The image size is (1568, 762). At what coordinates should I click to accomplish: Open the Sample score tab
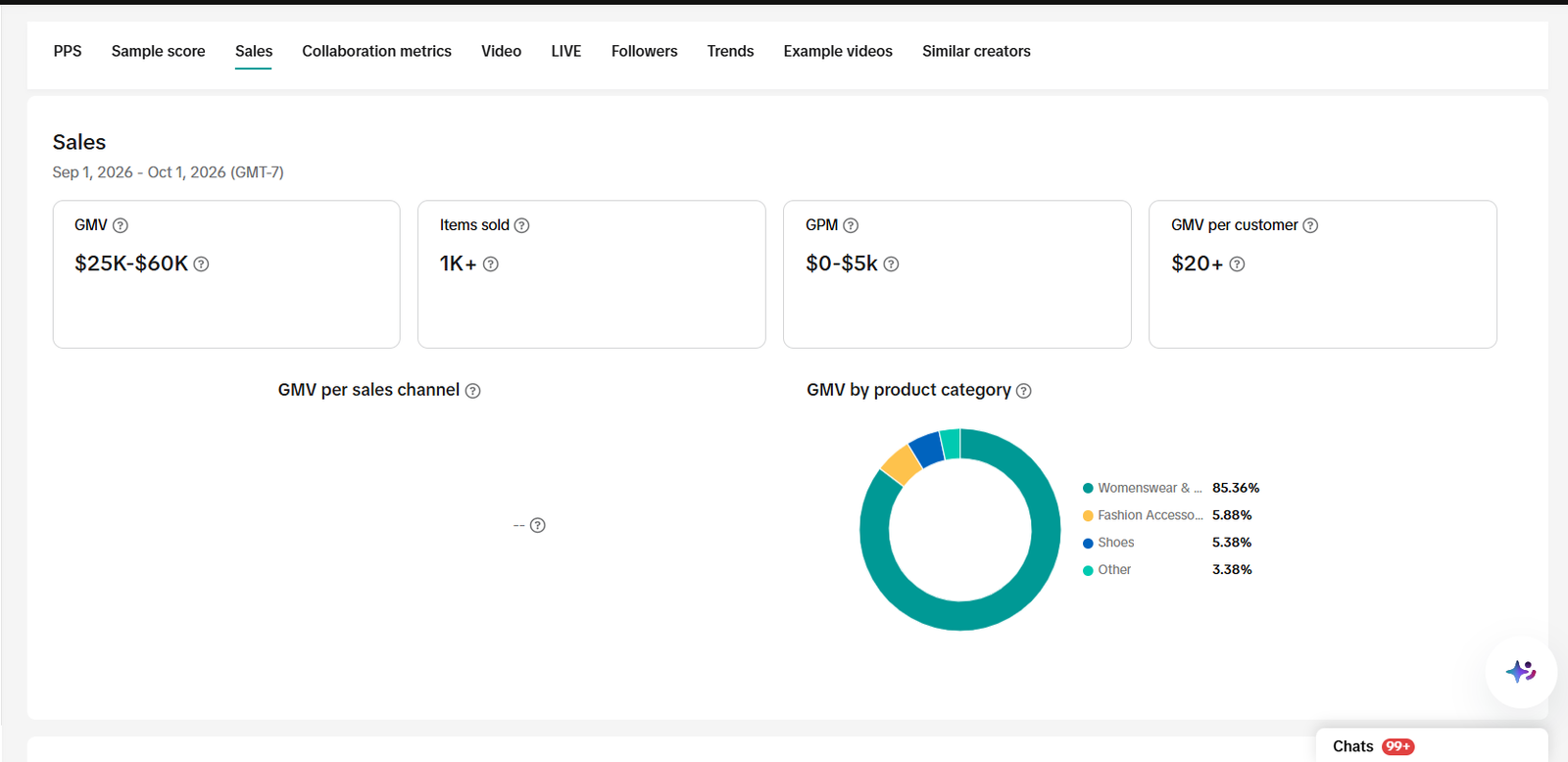(159, 51)
